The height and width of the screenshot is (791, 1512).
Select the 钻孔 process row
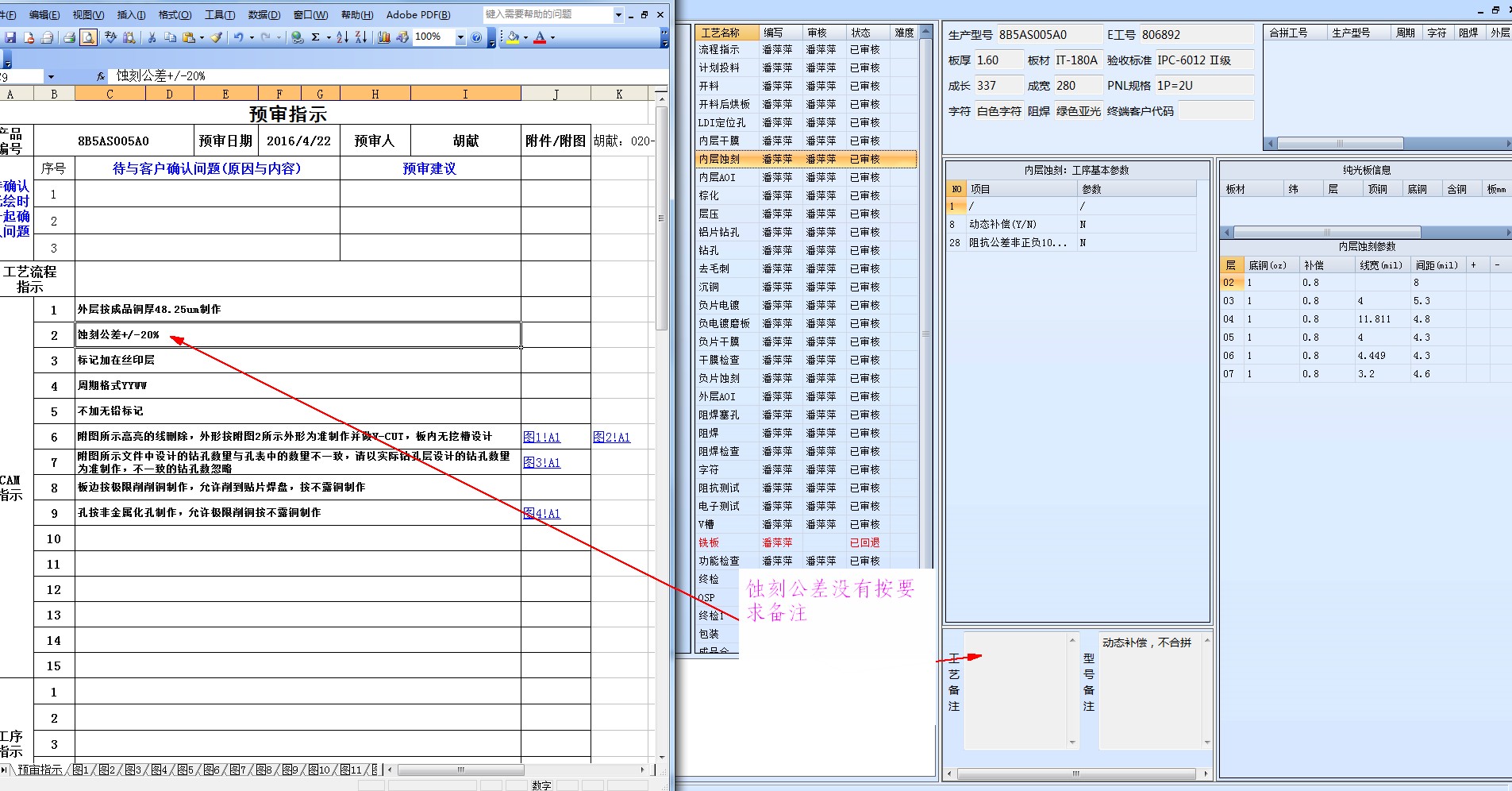[806, 250]
